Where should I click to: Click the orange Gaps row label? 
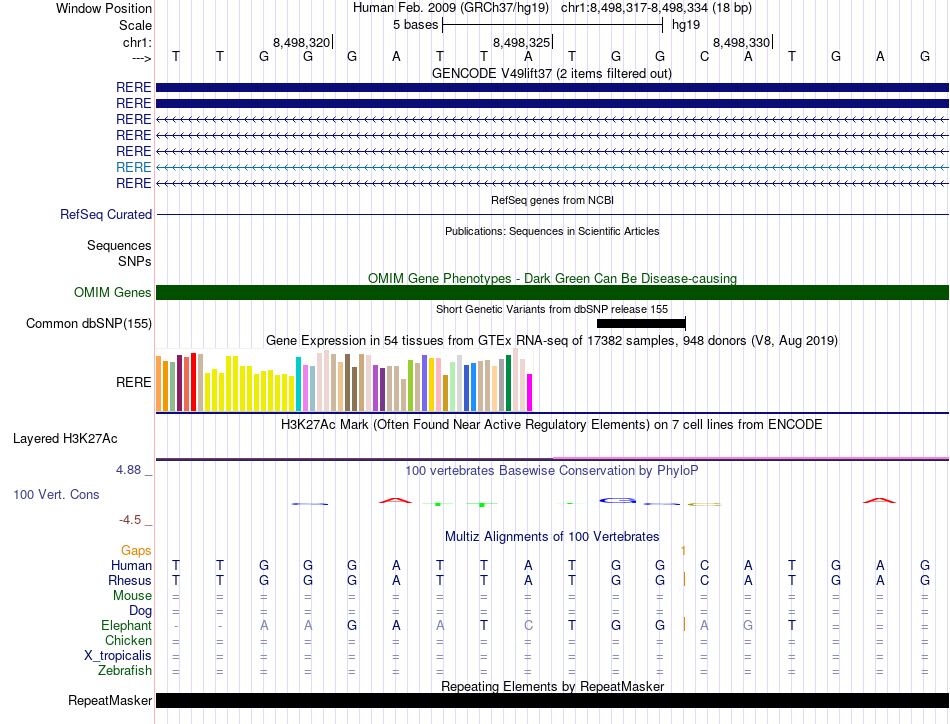pyautogui.click(x=136, y=550)
